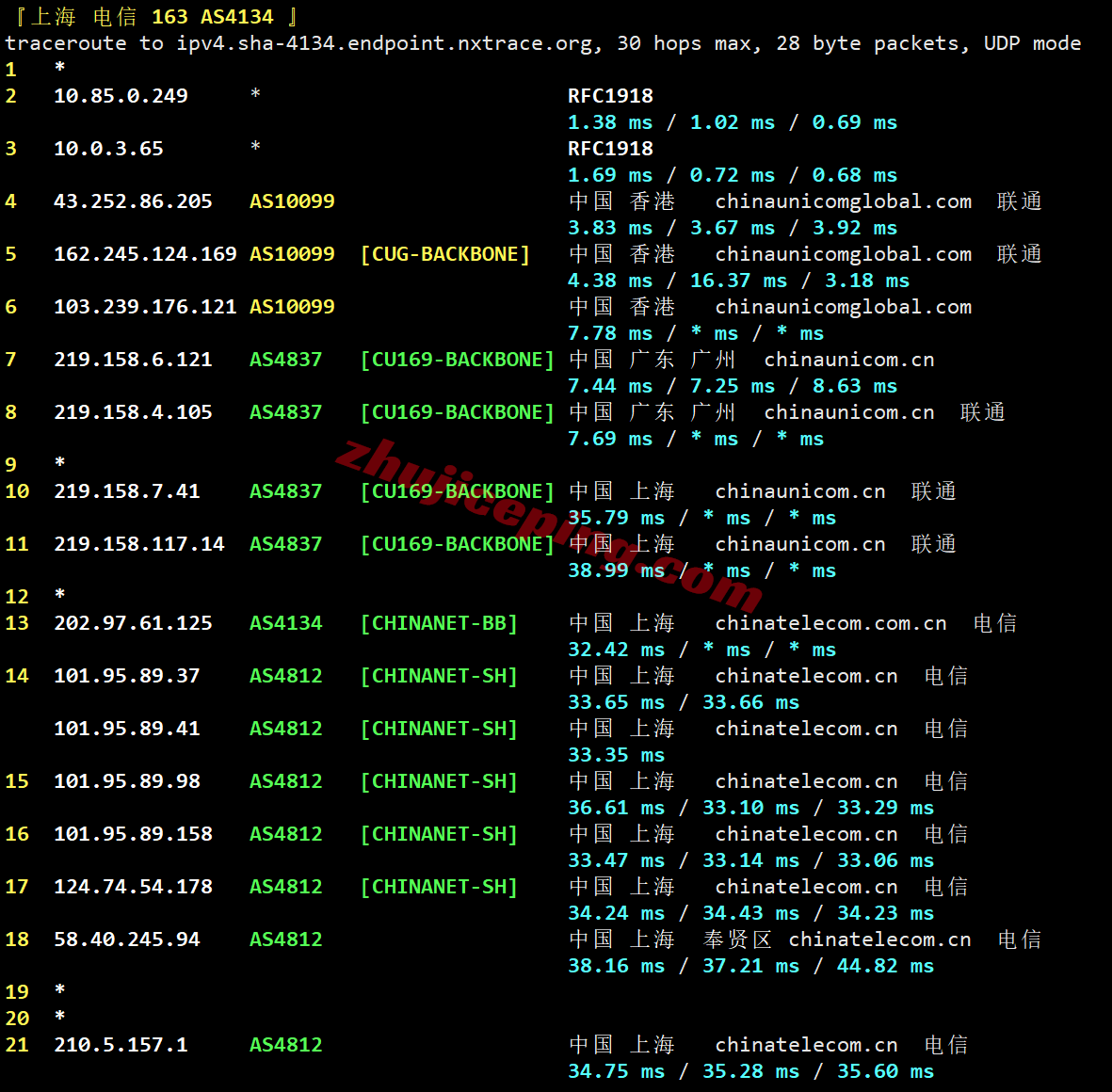1112x1092 pixels.
Task: Click the [CHINANET-BB] label
Action: [x=439, y=622]
